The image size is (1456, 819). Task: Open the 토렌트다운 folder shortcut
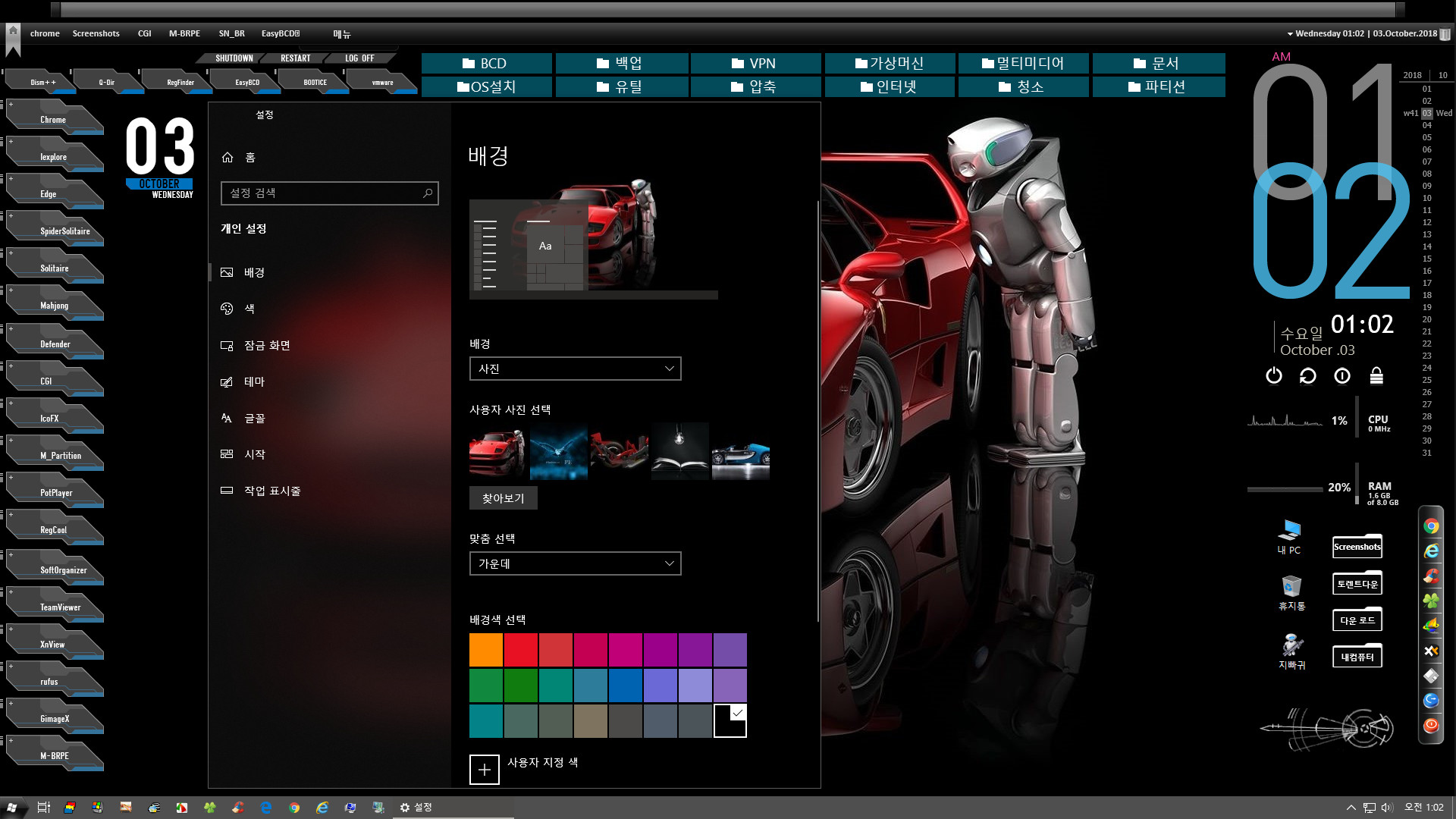pyautogui.click(x=1357, y=584)
